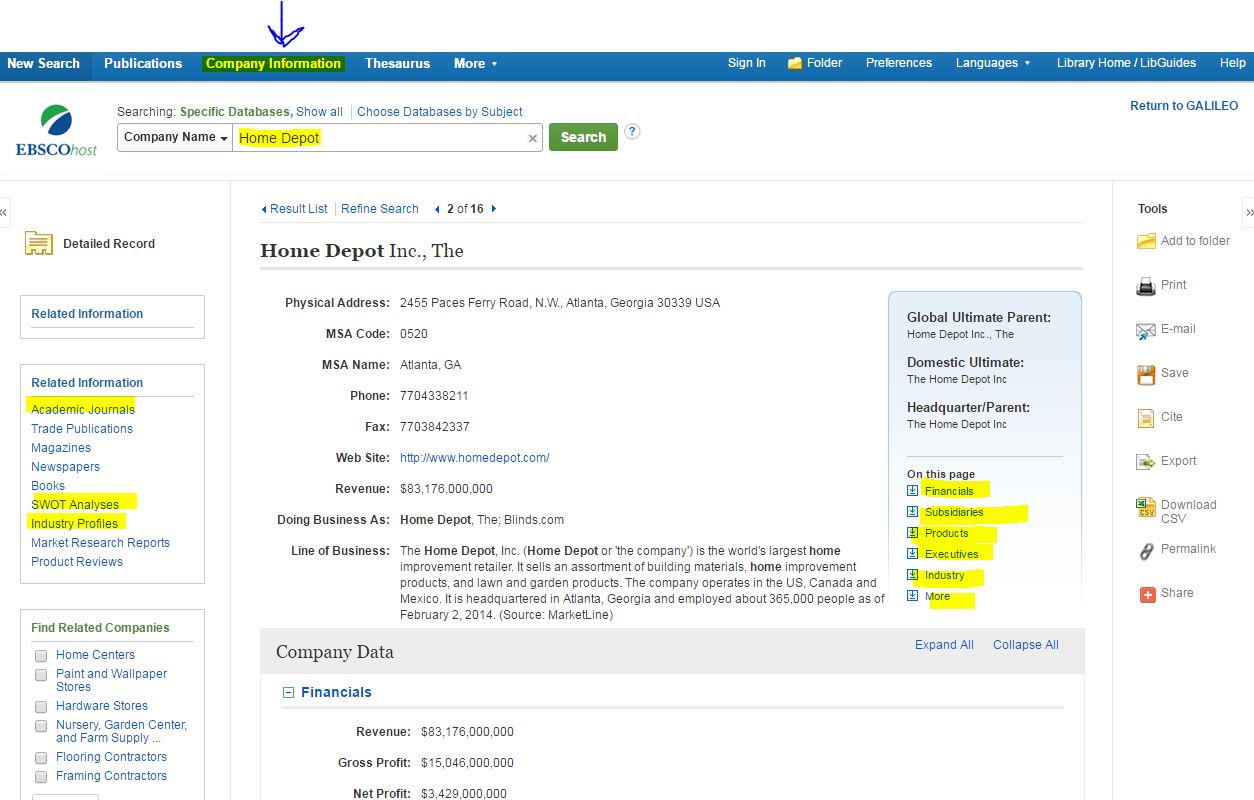This screenshot has width=1254, height=800.
Task: Clear the Home Depot search text
Action: (x=532, y=137)
